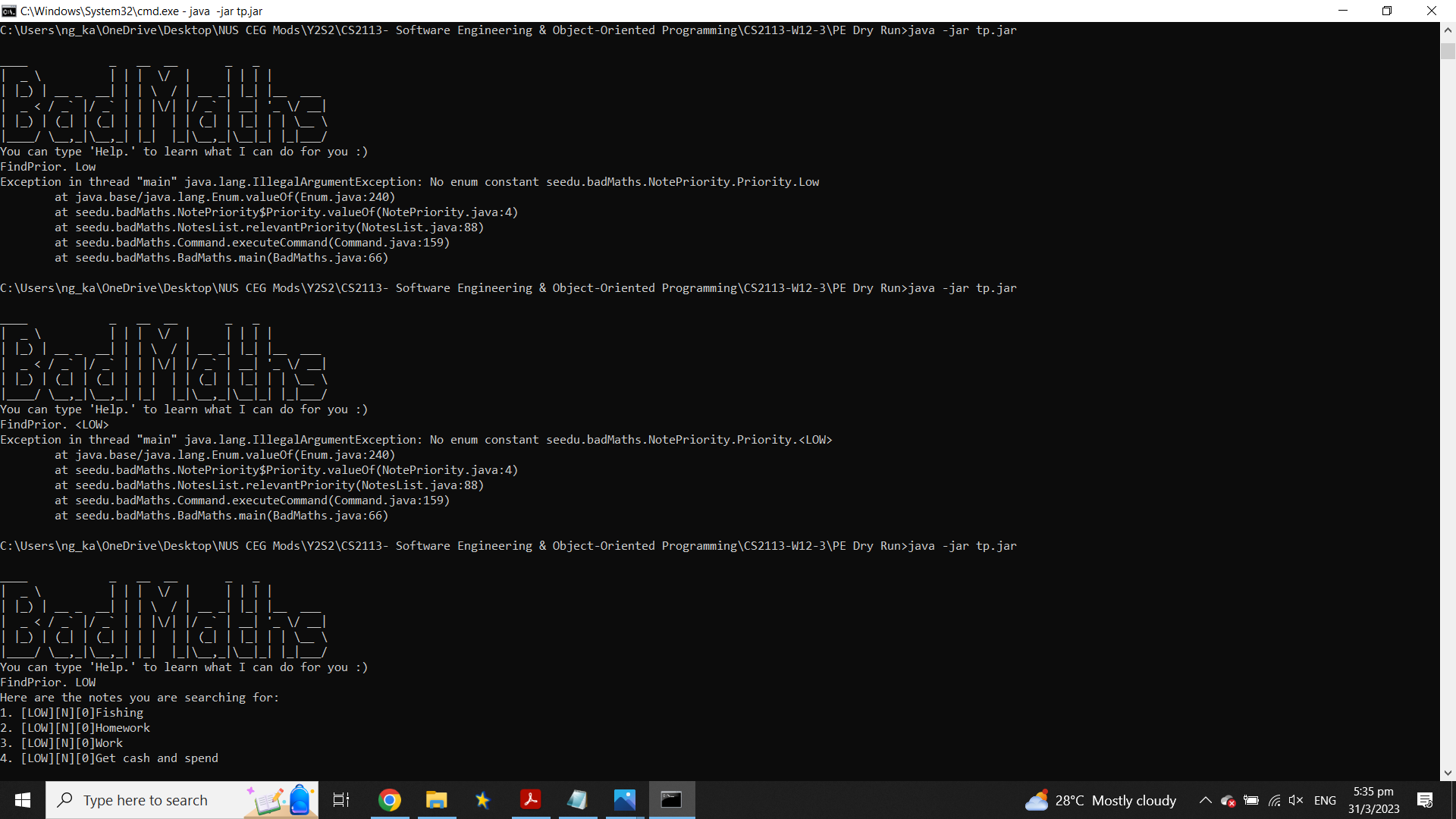The width and height of the screenshot is (1456, 819).
Task: Close the cmd.exe window
Action: click(x=1432, y=11)
